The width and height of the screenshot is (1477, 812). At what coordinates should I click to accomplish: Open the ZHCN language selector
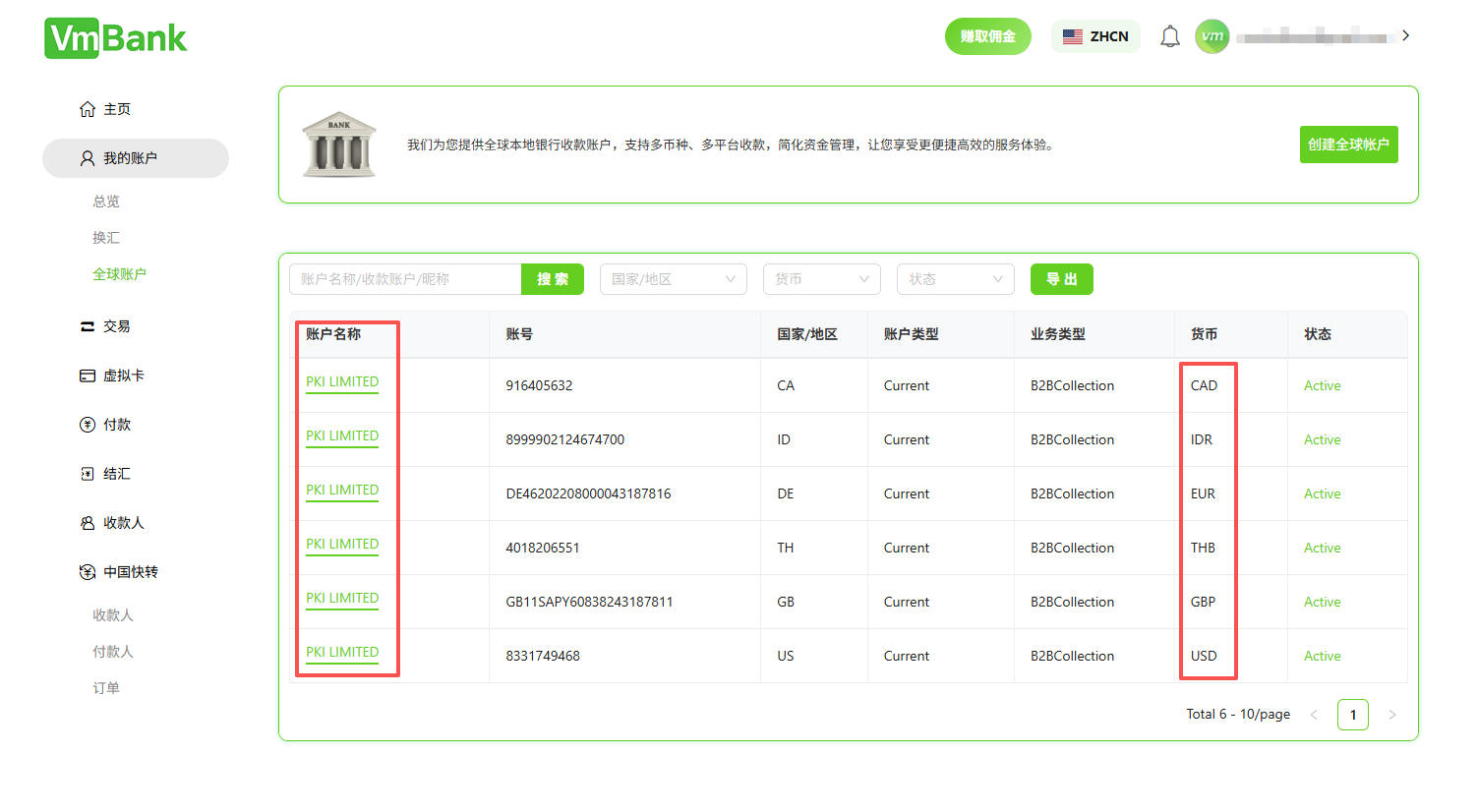tap(1095, 36)
